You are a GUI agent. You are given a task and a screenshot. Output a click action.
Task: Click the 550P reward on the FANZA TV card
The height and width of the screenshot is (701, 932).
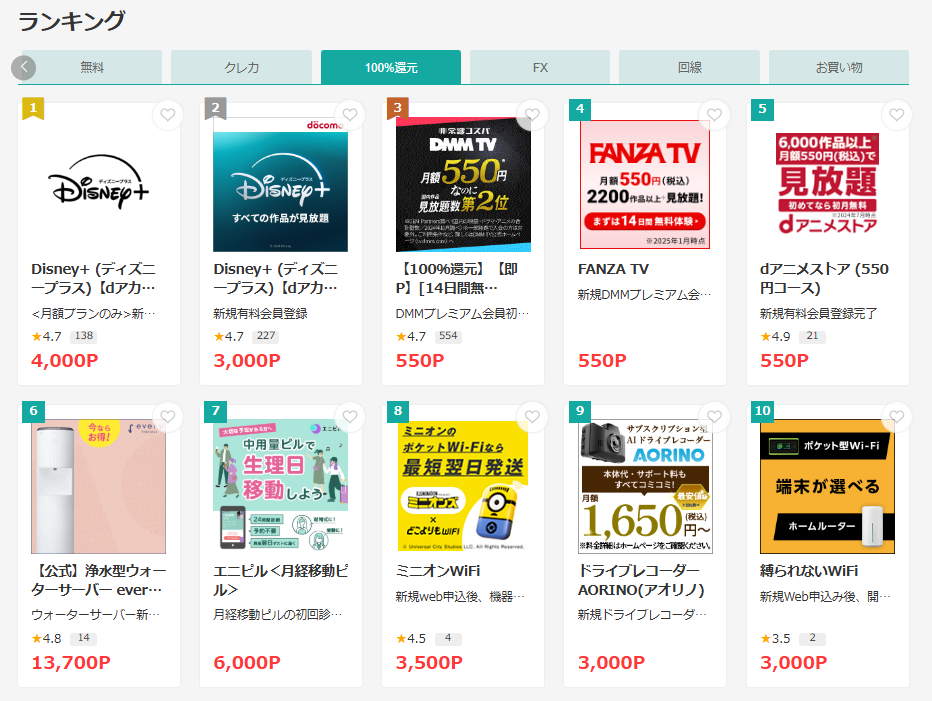[x=602, y=360]
